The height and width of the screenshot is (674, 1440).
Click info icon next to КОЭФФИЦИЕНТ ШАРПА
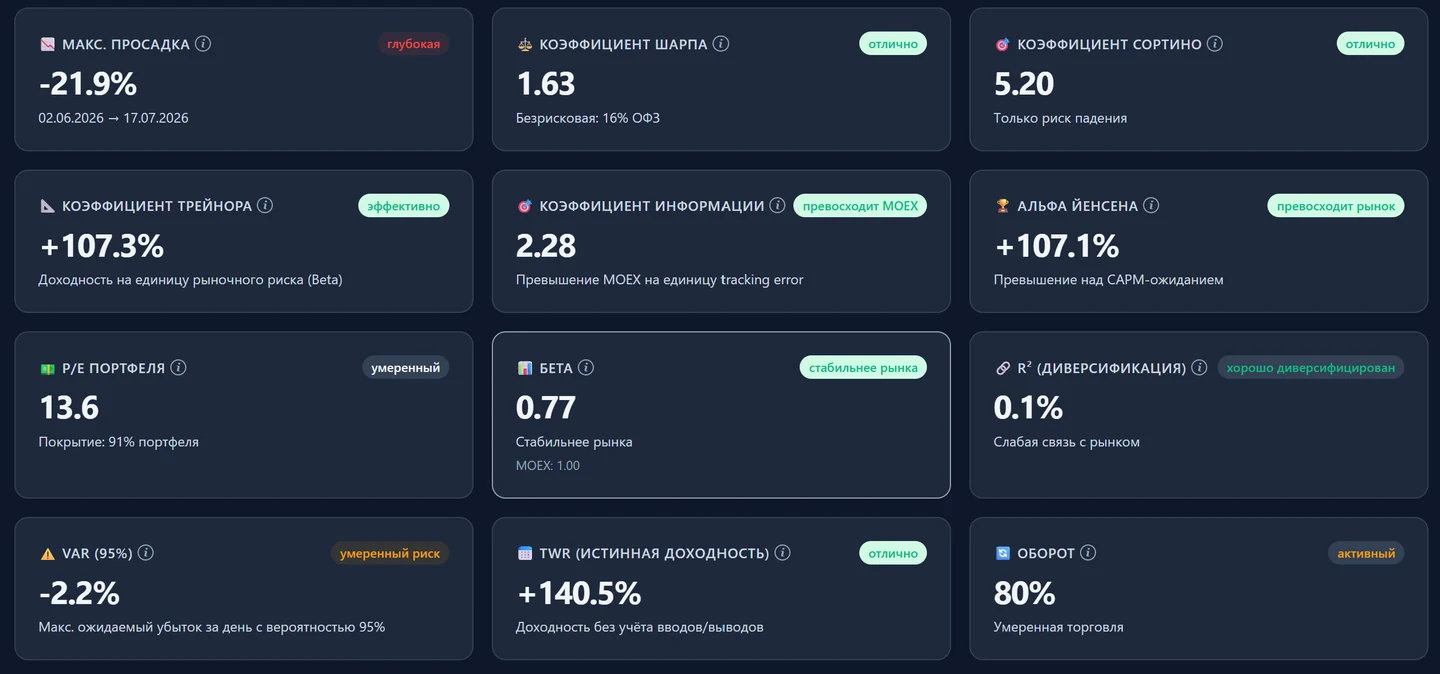tap(721, 44)
